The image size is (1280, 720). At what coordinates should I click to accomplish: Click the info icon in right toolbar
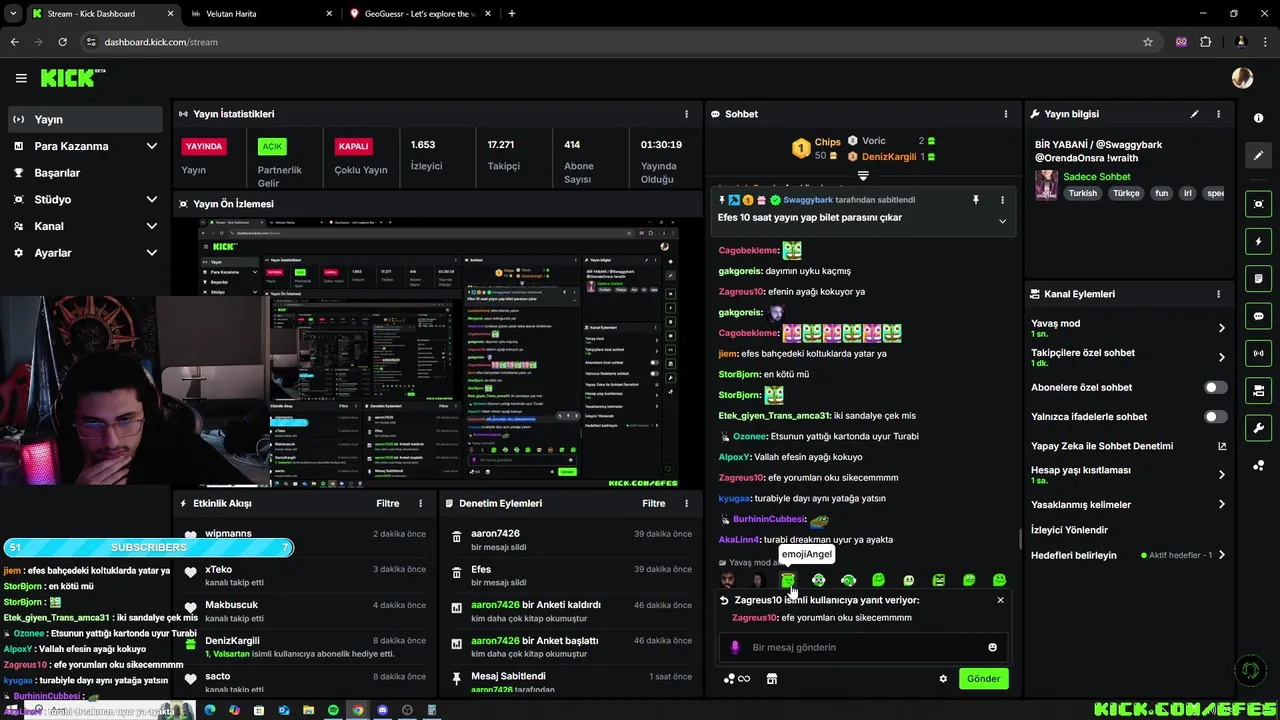(x=1258, y=118)
